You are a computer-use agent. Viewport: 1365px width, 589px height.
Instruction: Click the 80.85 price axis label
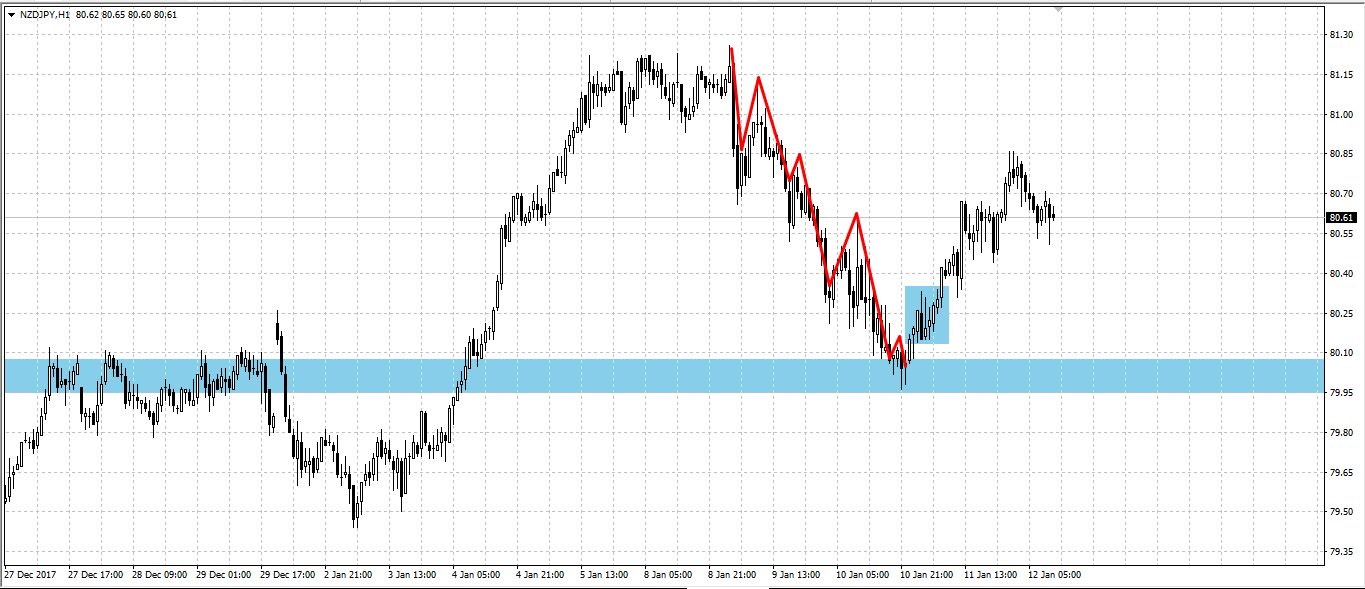point(1341,154)
